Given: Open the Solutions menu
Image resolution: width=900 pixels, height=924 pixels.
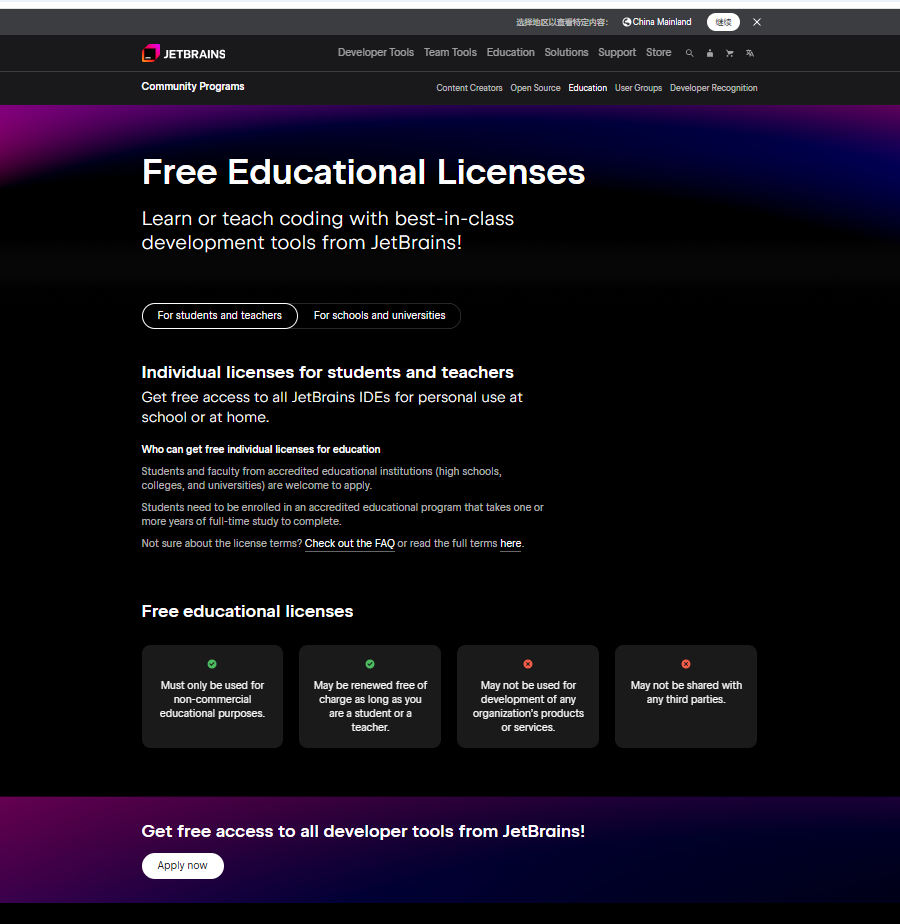Looking at the screenshot, I should point(566,52).
